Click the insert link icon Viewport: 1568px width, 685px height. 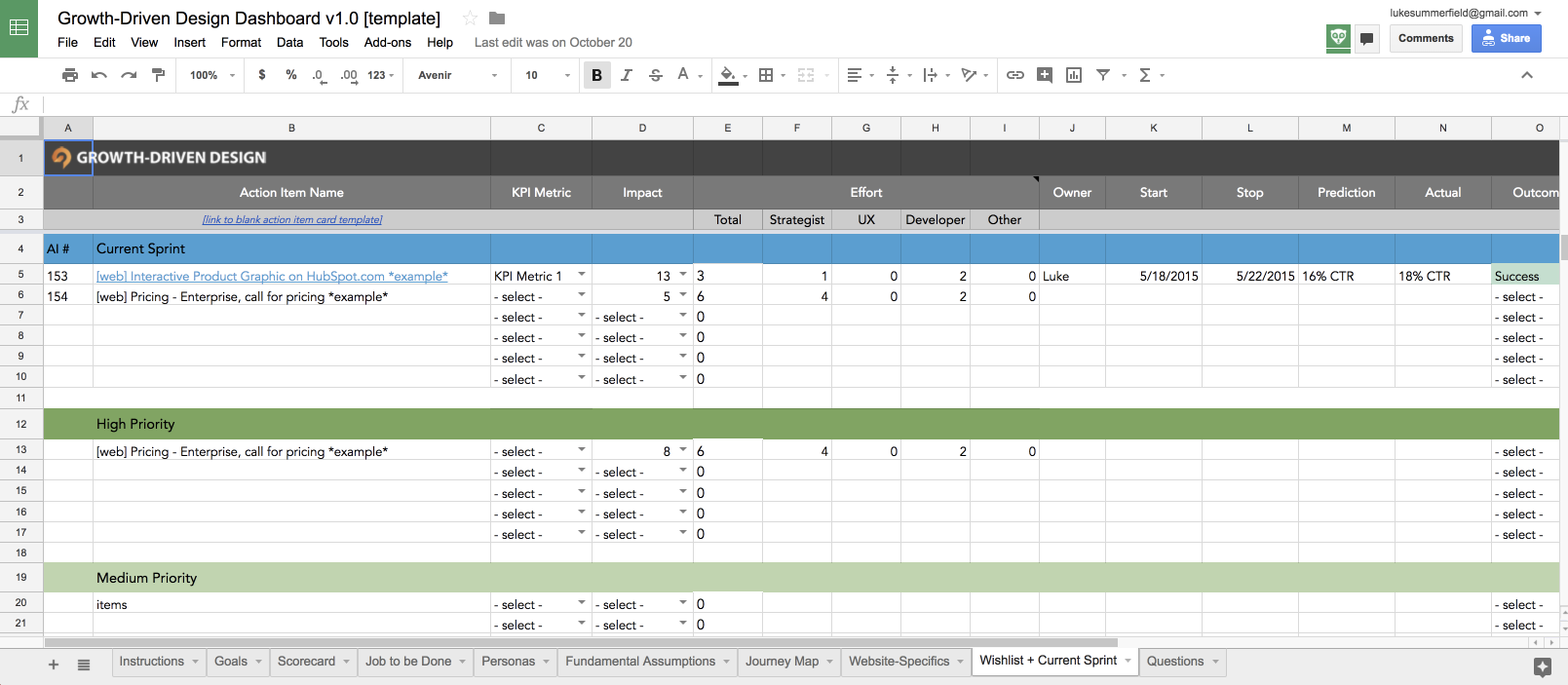(1014, 75)
